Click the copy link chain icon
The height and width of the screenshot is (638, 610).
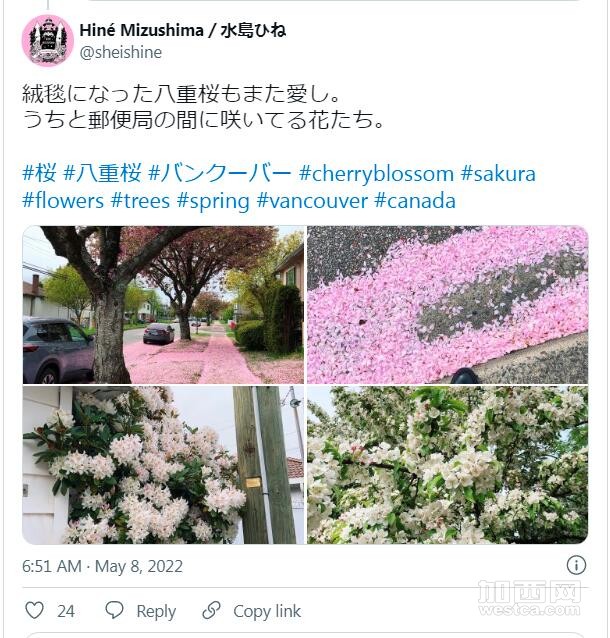212,610
